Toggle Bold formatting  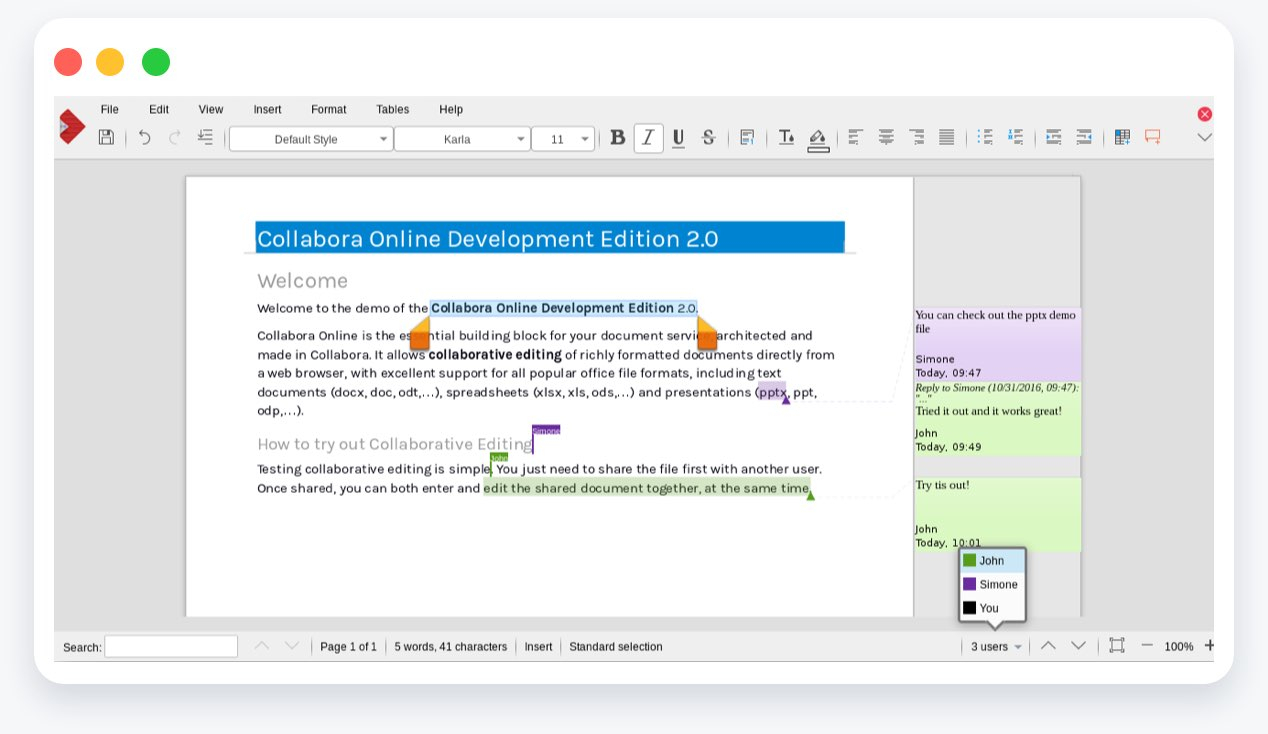pos(618,138)
